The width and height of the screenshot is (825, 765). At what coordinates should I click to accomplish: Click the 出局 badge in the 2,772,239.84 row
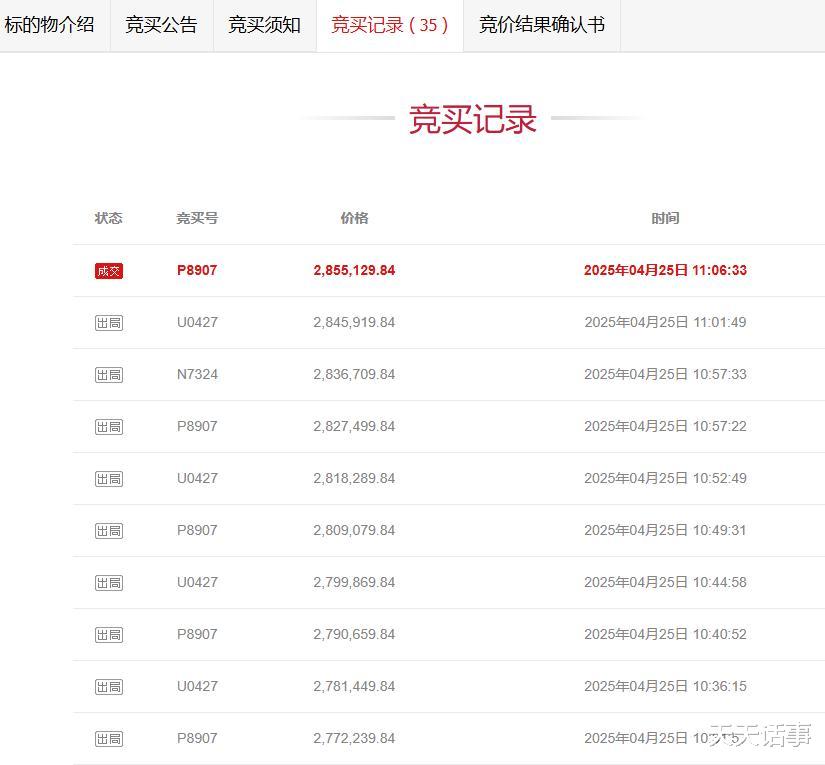click(x=109, y=739)
